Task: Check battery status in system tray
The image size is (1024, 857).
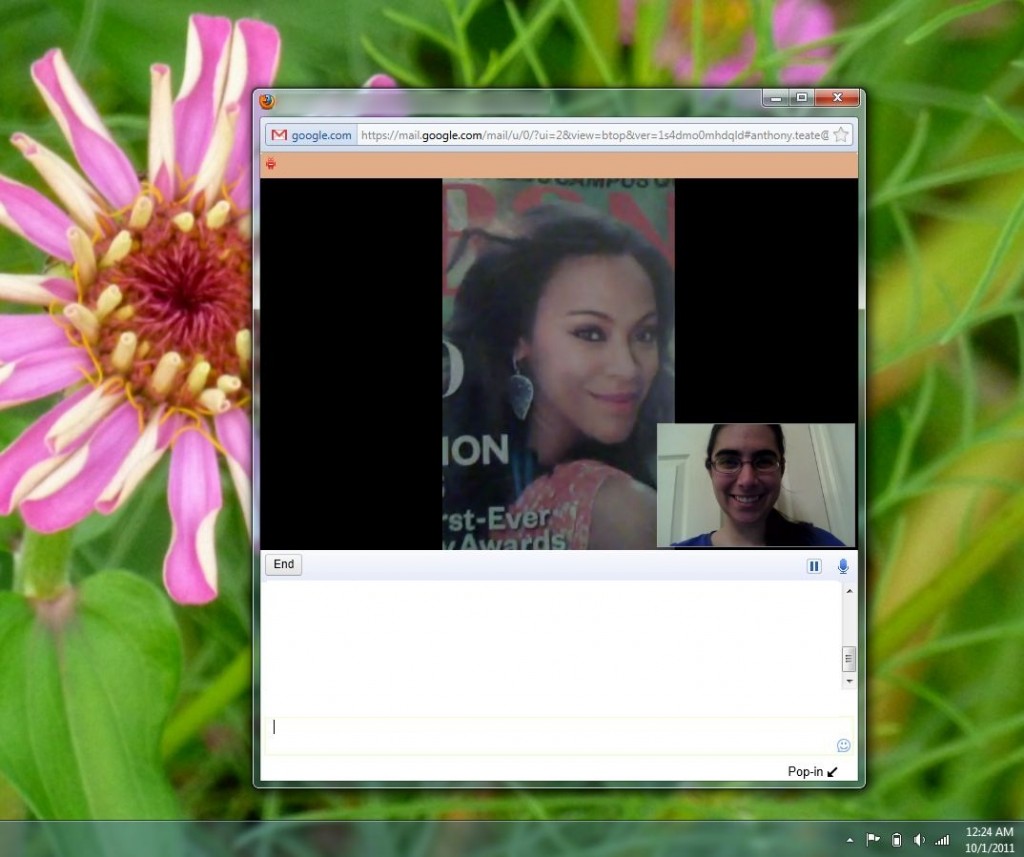Action: pos(896,840)
